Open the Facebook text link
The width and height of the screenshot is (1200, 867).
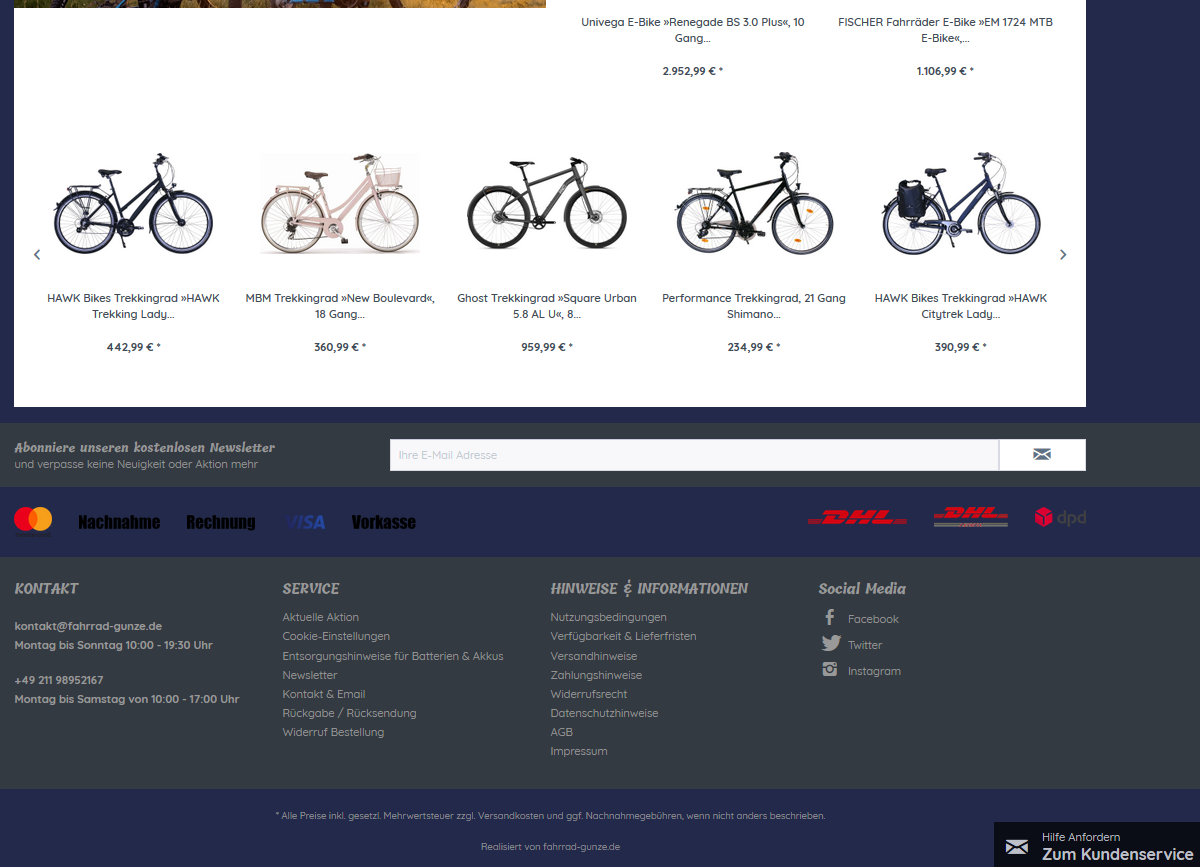coord(873,619)
